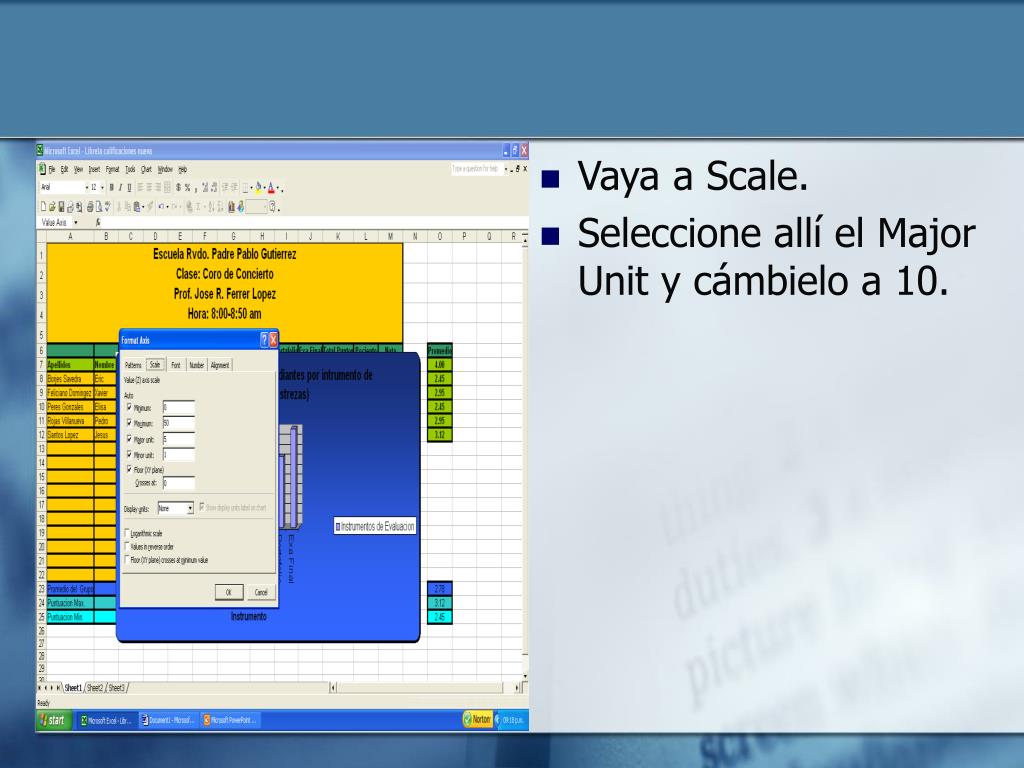
Task: Click the Windows start button
Action: [52, 720]
